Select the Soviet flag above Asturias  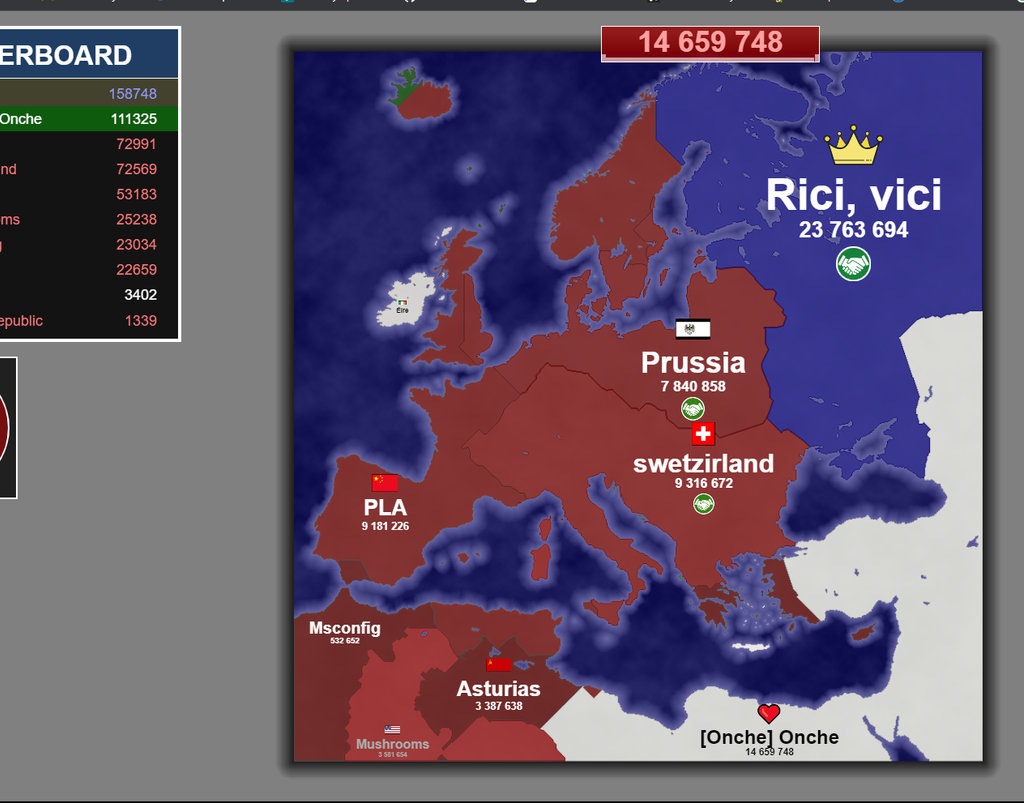pos(498,665)
